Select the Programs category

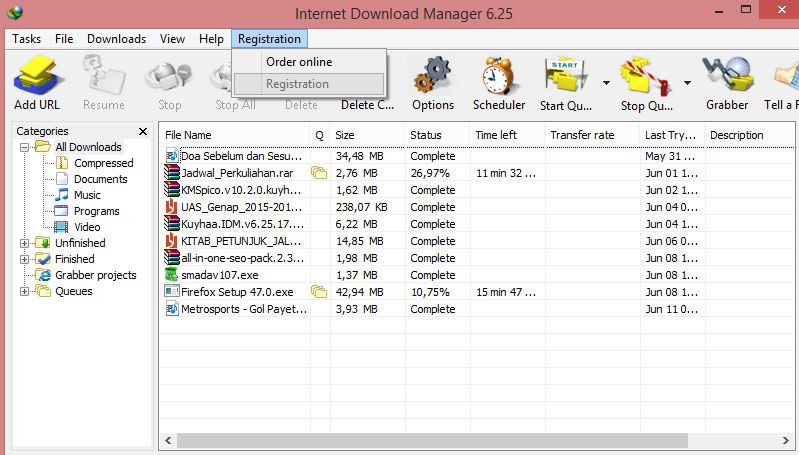(x=96, y=211)
